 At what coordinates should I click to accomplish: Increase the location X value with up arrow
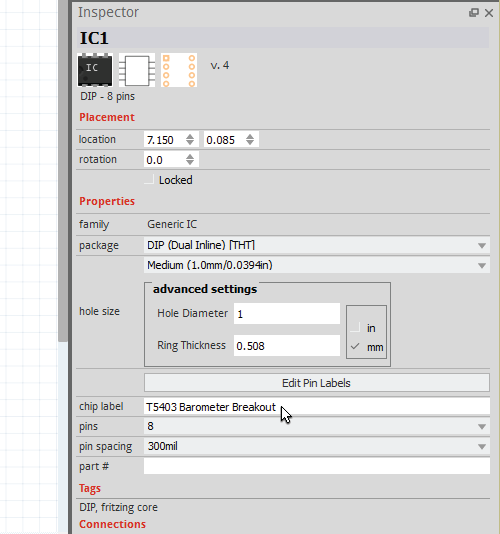point(190,137)
